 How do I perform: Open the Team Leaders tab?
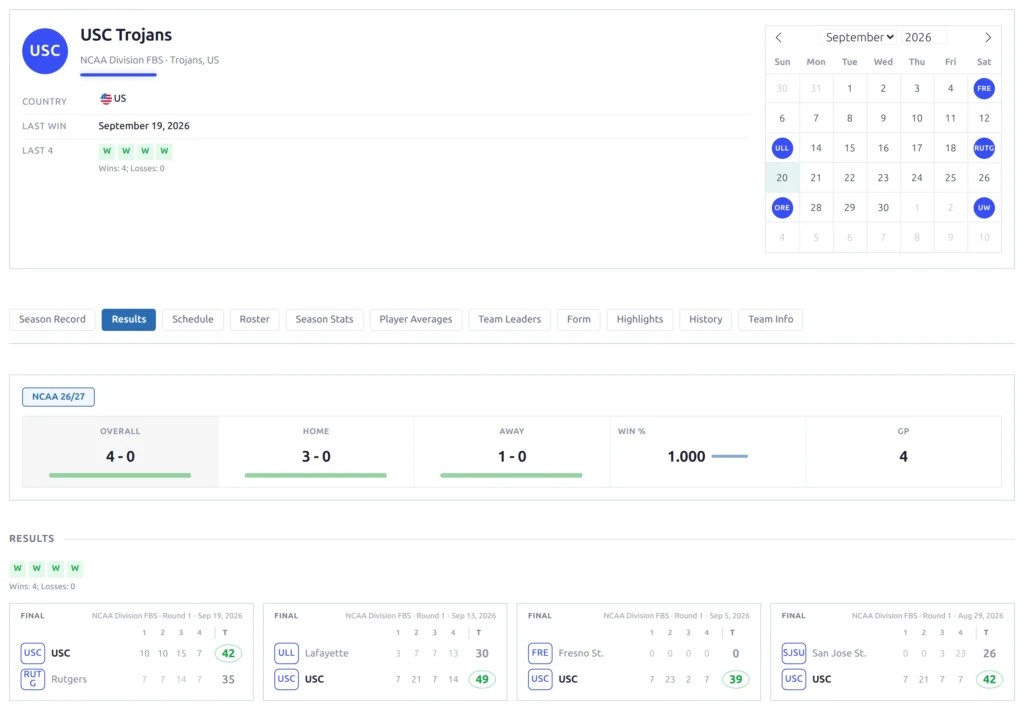pos(509,319)
